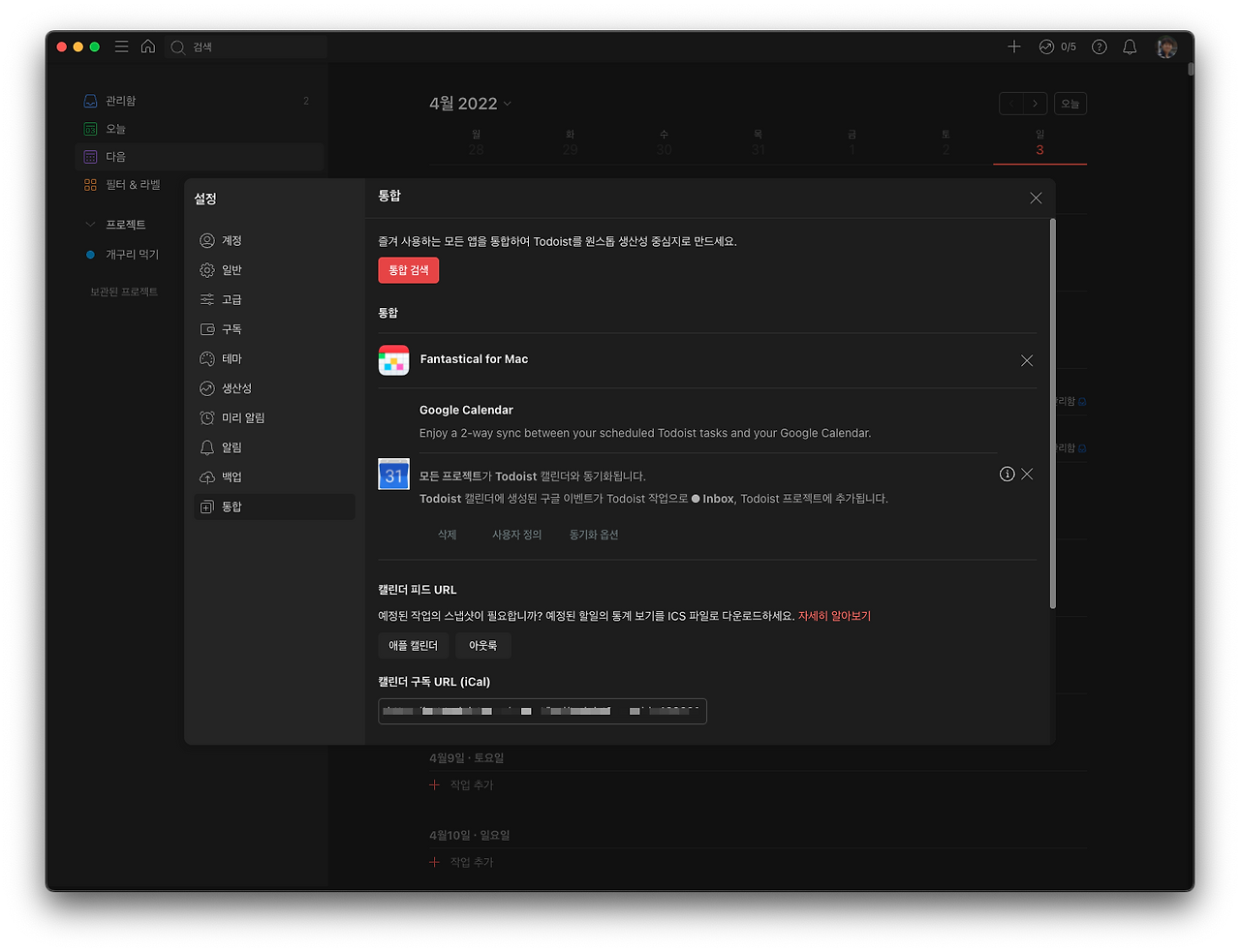
Task: Click the Fantastical for Mac app icon
Action: [393, 360]
